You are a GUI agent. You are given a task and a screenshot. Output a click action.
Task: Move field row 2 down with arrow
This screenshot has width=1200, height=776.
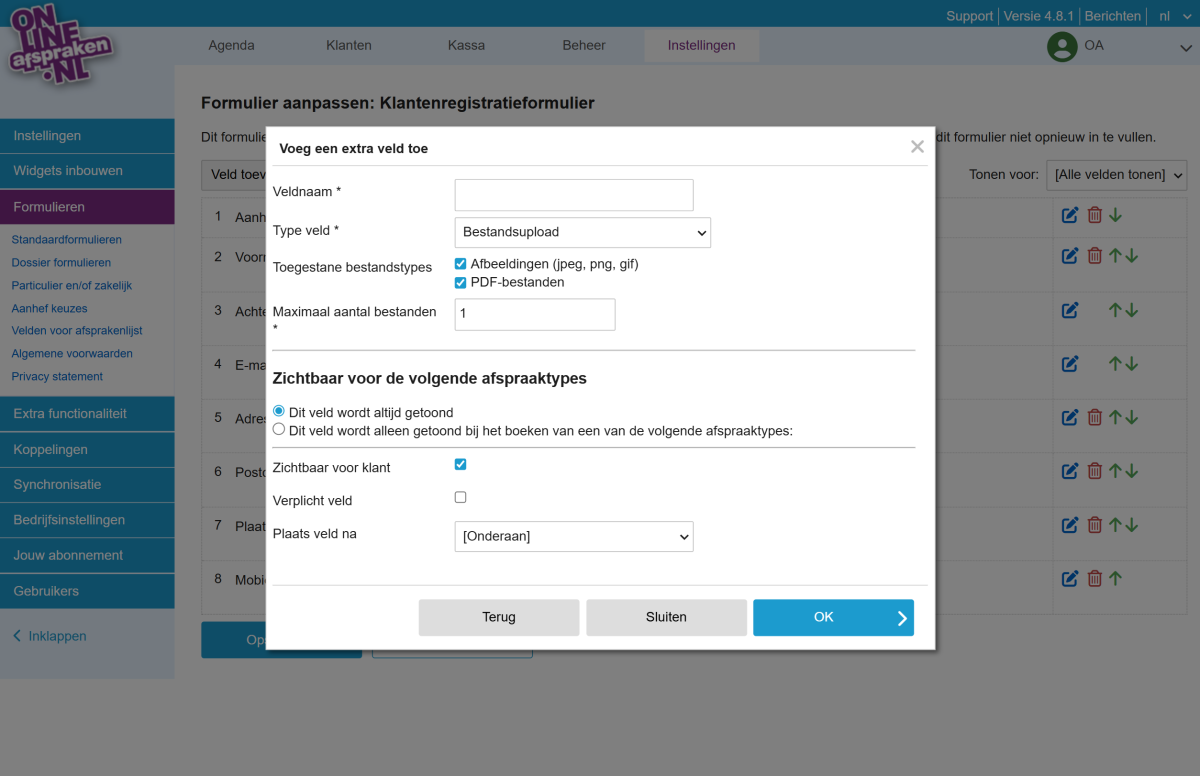[1132, 255]
